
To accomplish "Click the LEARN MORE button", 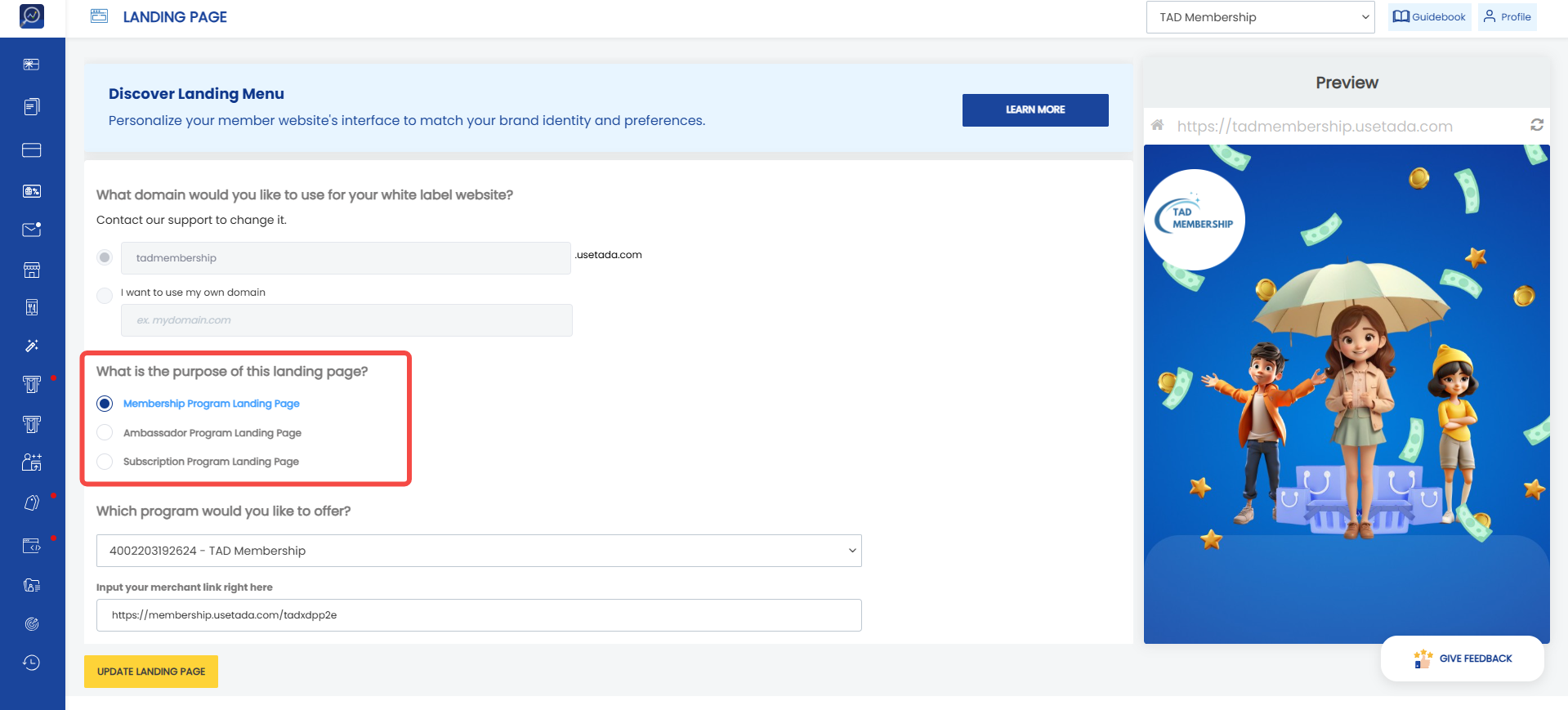I will point(1035,109).
